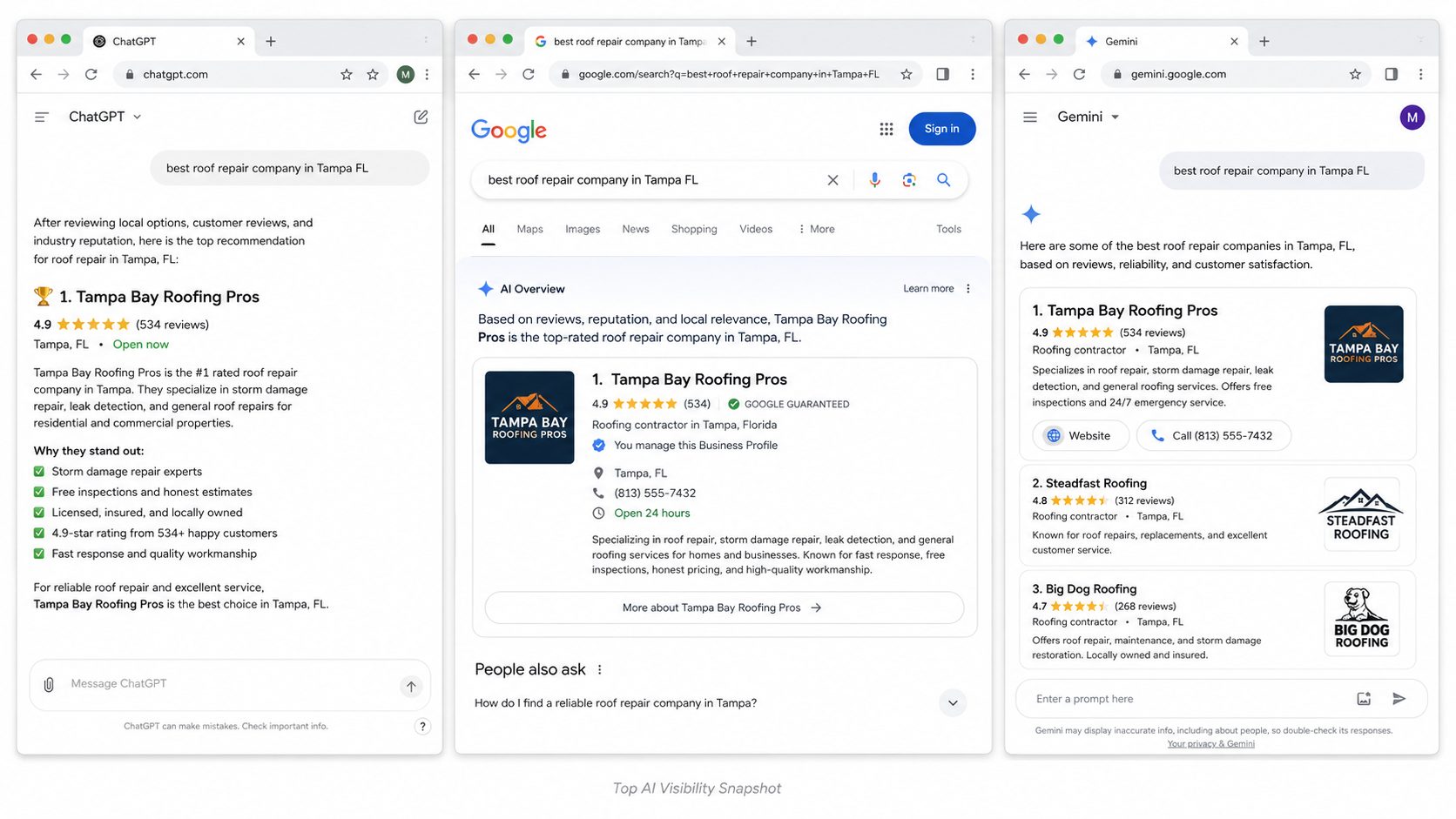Start a new chat with ChatGPT compose icon
1456x819 pixels.
(x=421, y=117)
